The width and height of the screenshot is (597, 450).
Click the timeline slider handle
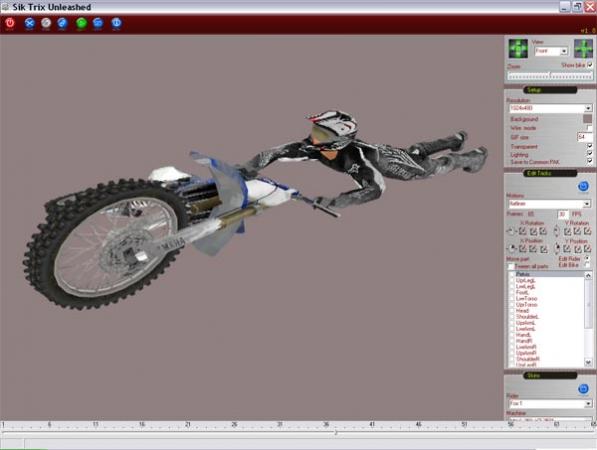[336, 433]
